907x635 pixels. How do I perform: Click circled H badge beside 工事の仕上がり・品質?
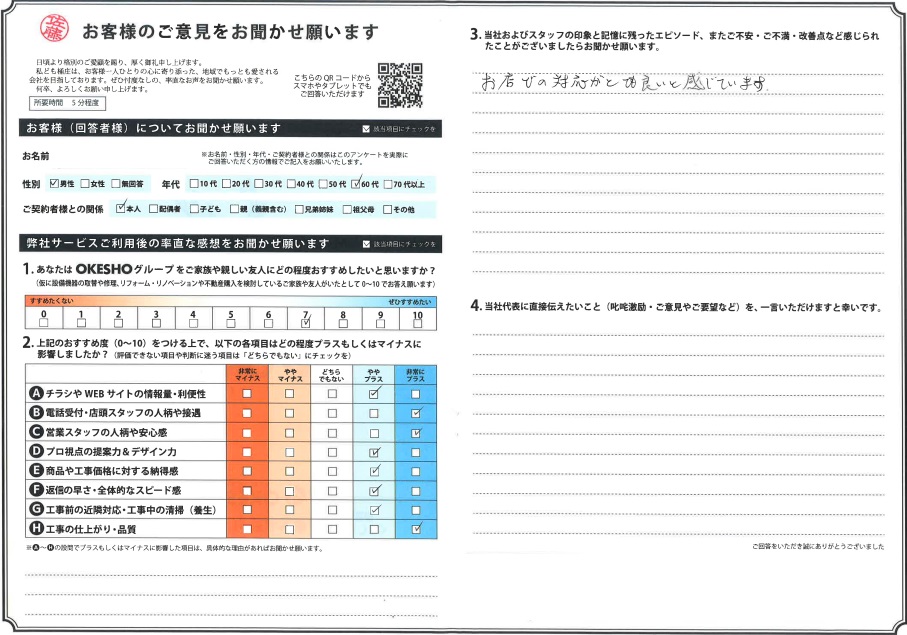36,528
